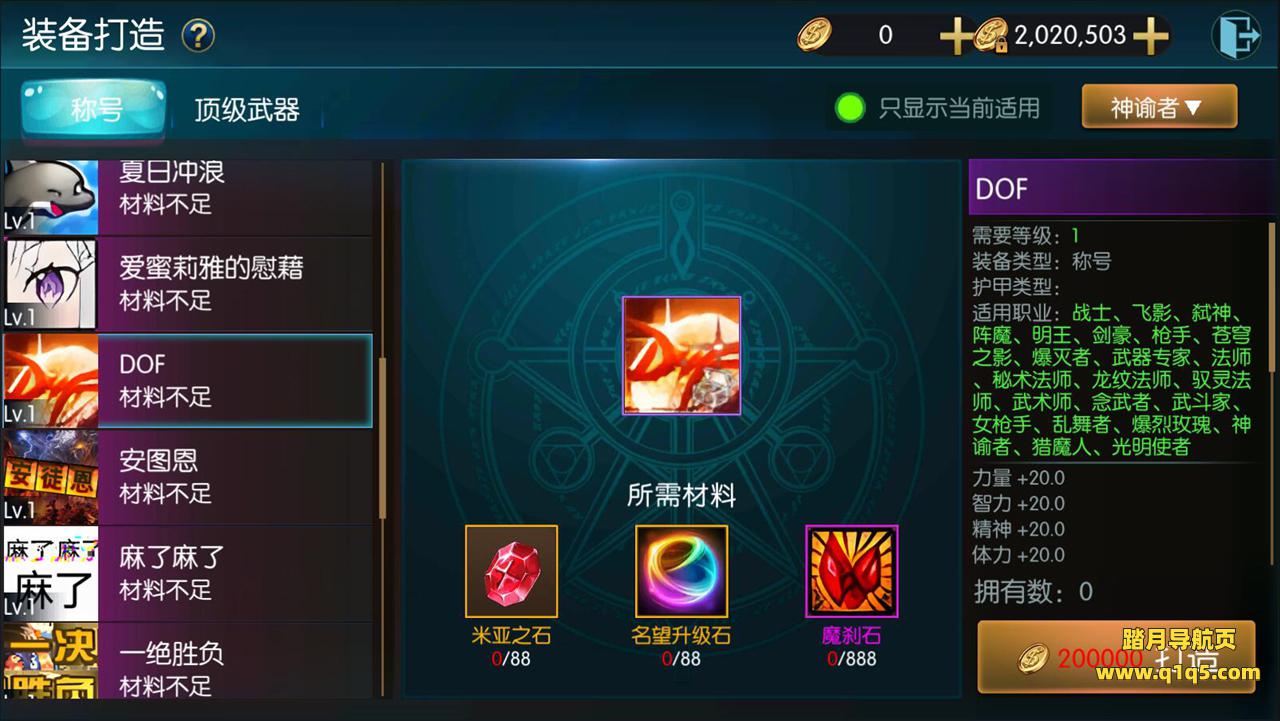Viewport: 1280px width, 721px height.
Task: Select the 安图恩 title entry
Action: (x=187, y=477)
